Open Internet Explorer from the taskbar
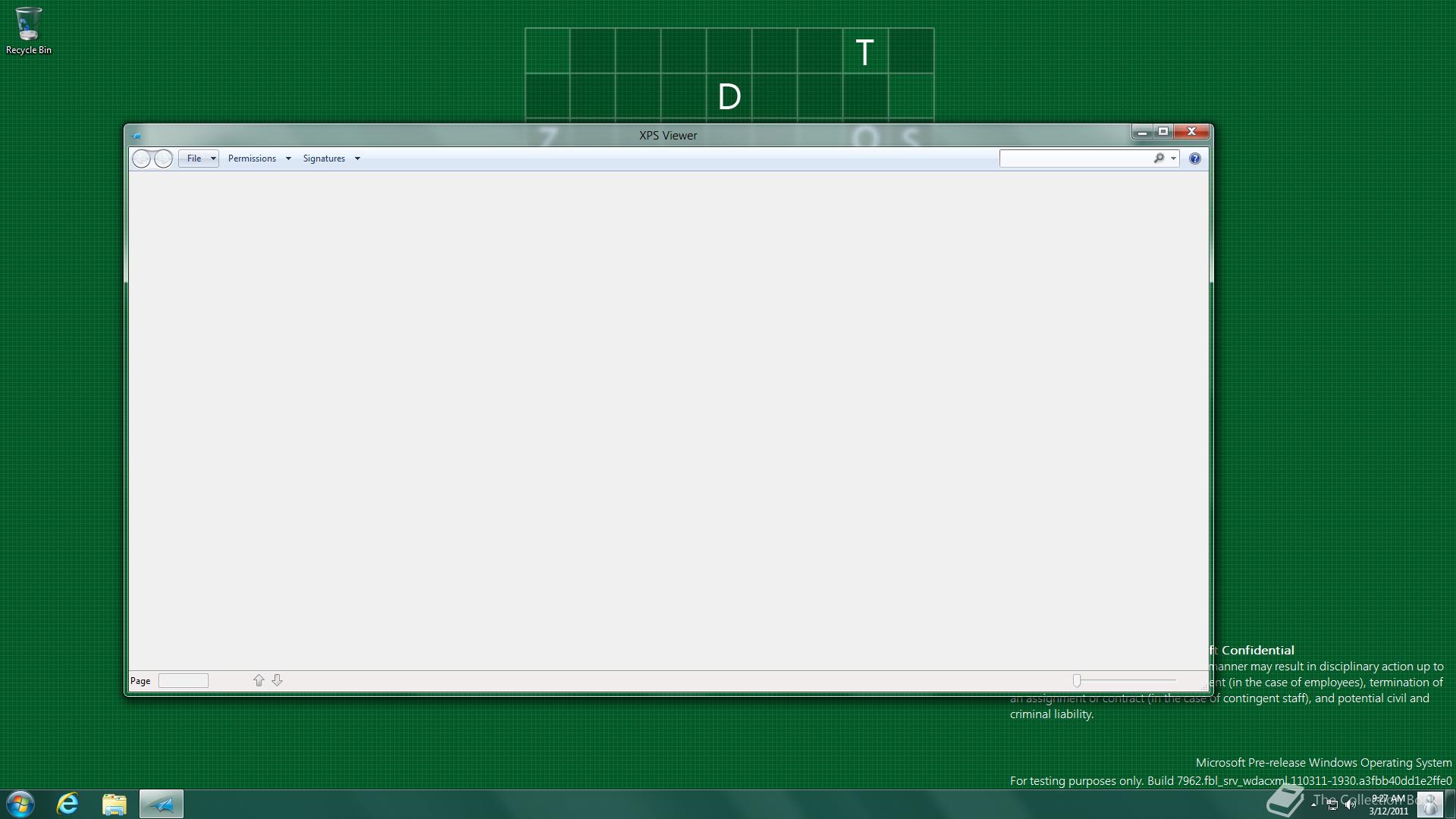 [67, 804]
